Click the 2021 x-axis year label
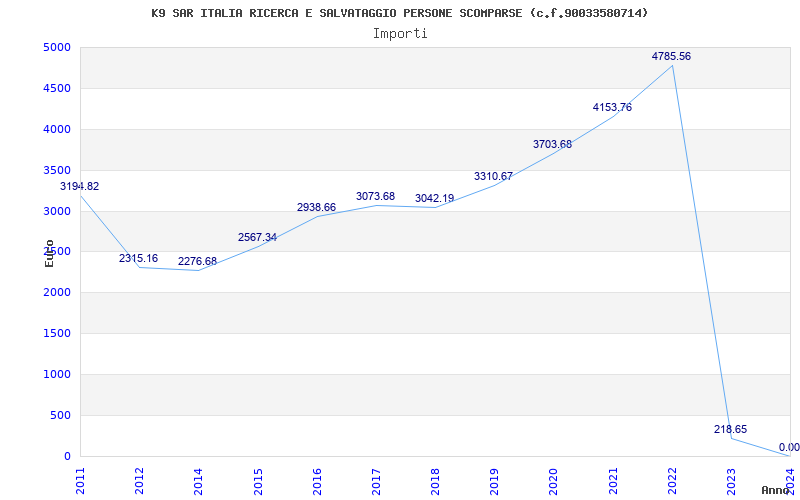The height and width of the screenshot is (500, 800). [x=613, y=481]
